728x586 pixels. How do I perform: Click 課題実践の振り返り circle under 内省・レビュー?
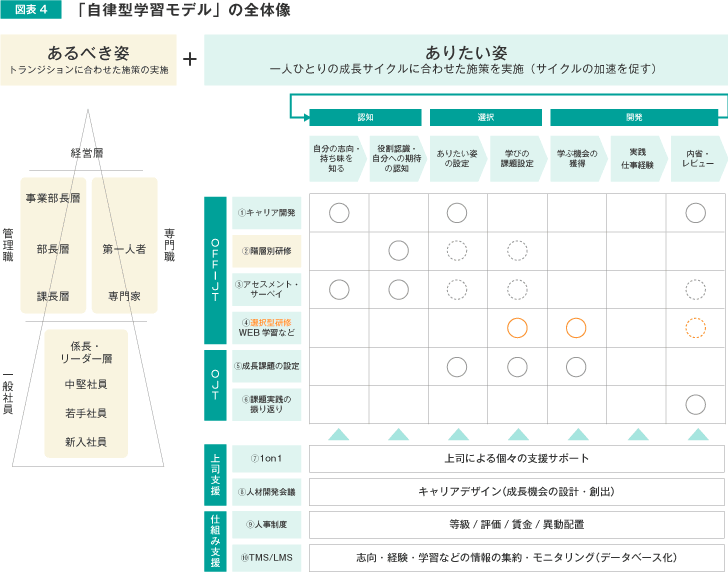click(696, 405)
